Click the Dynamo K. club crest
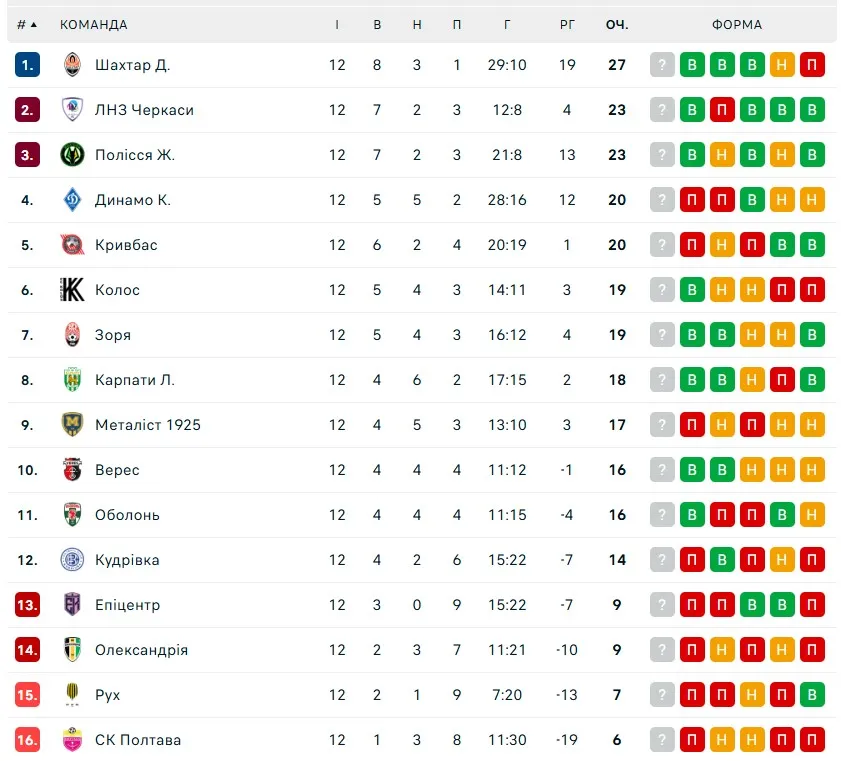The image size is (841, 761). pos(71,200)
